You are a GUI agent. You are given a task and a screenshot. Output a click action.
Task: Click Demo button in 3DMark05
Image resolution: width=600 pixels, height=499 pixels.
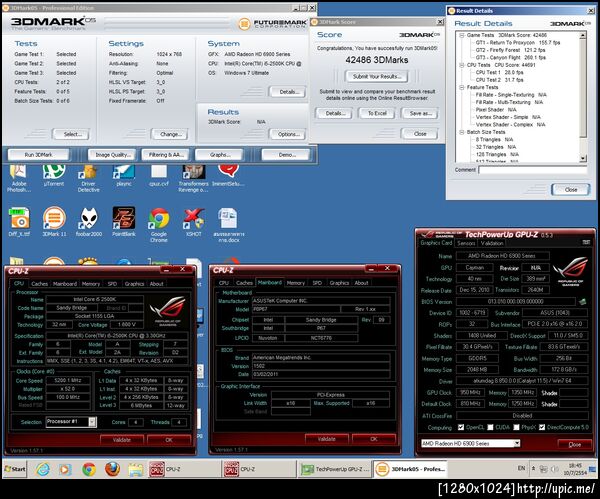pyautogui.click(x=287, y=155)
